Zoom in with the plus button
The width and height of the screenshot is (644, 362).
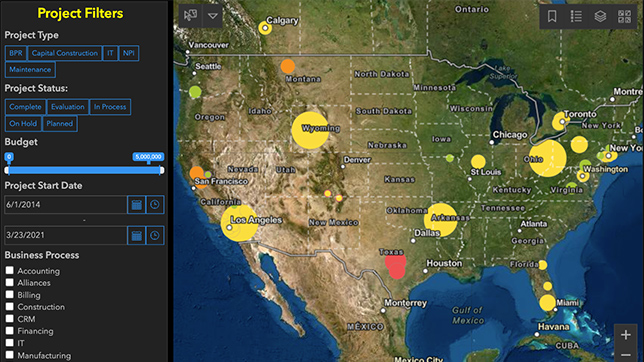tap(626, 335)
